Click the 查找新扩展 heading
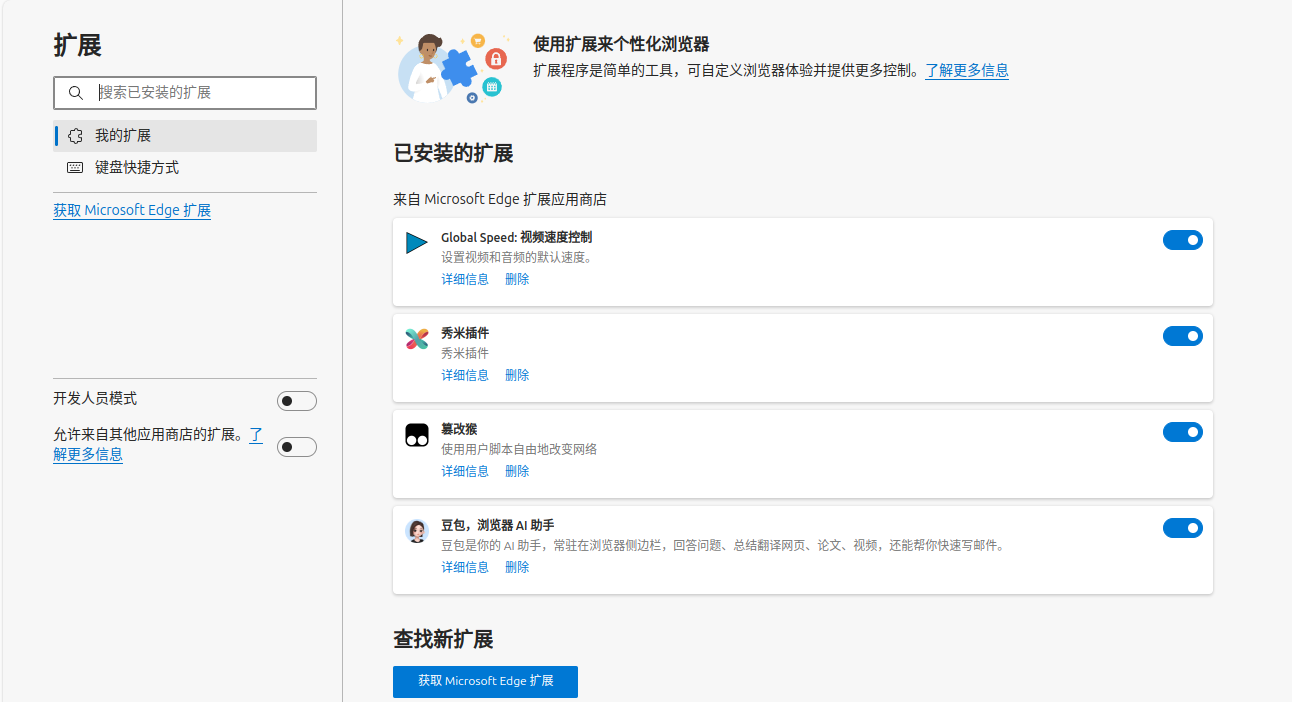The height and width of the screenshot is (702, 1292). pyautogui.click(x=443, y=639)
